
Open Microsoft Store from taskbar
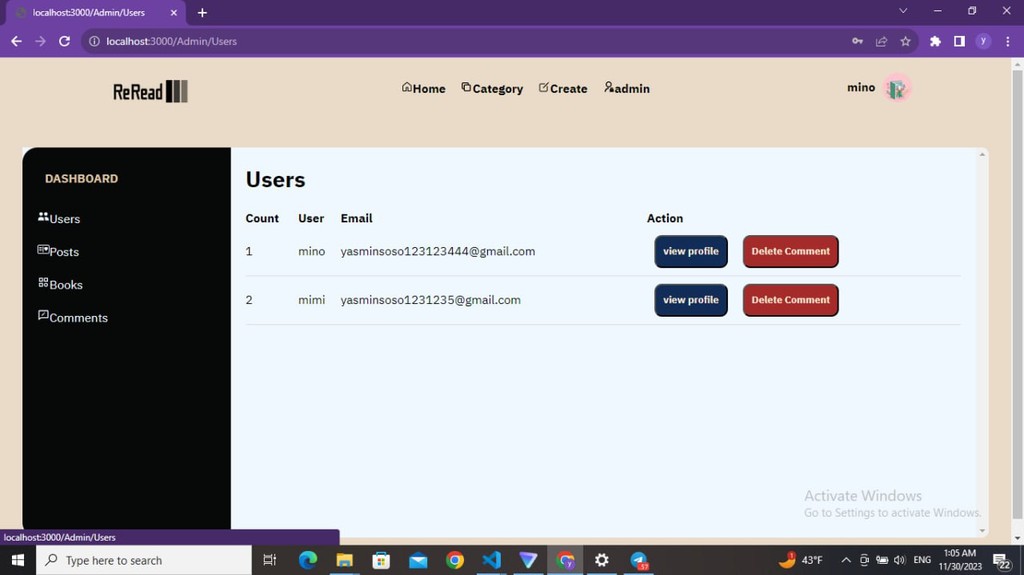click(381, 560)
